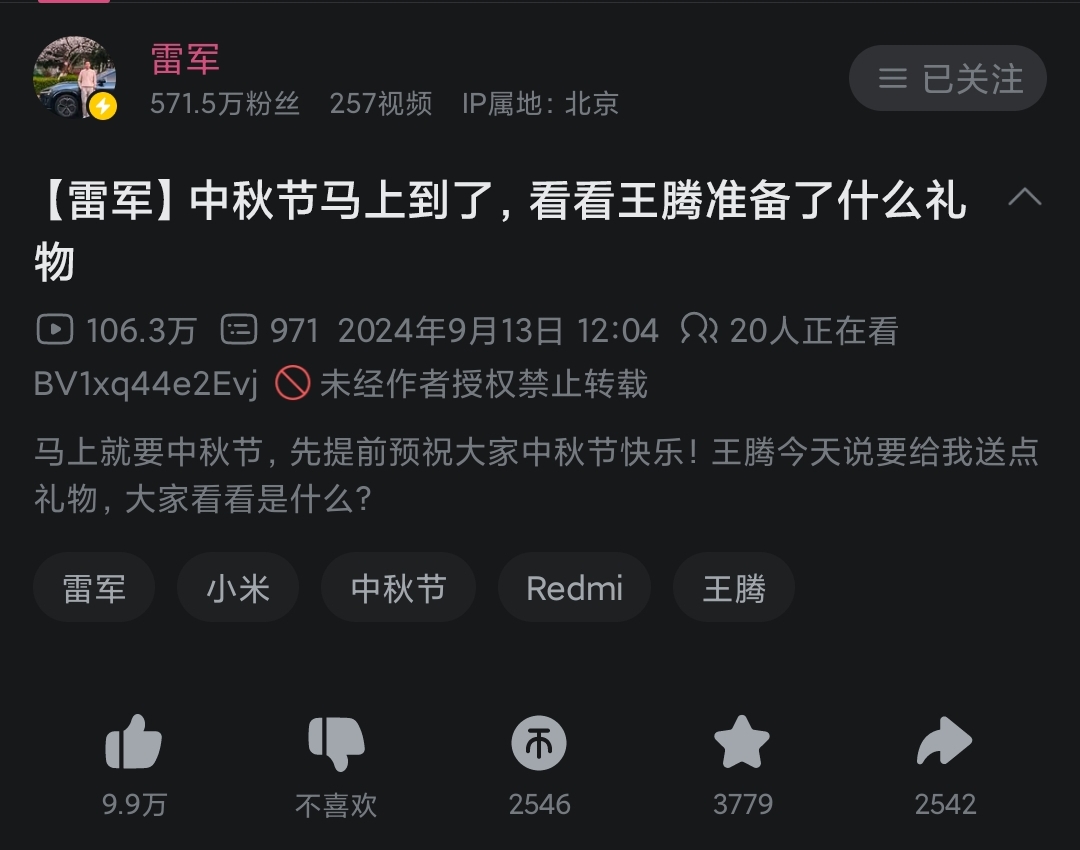The image size is (1080, 850).
Task: Open the 王腾 tag
Action: [x=734, y=588]
